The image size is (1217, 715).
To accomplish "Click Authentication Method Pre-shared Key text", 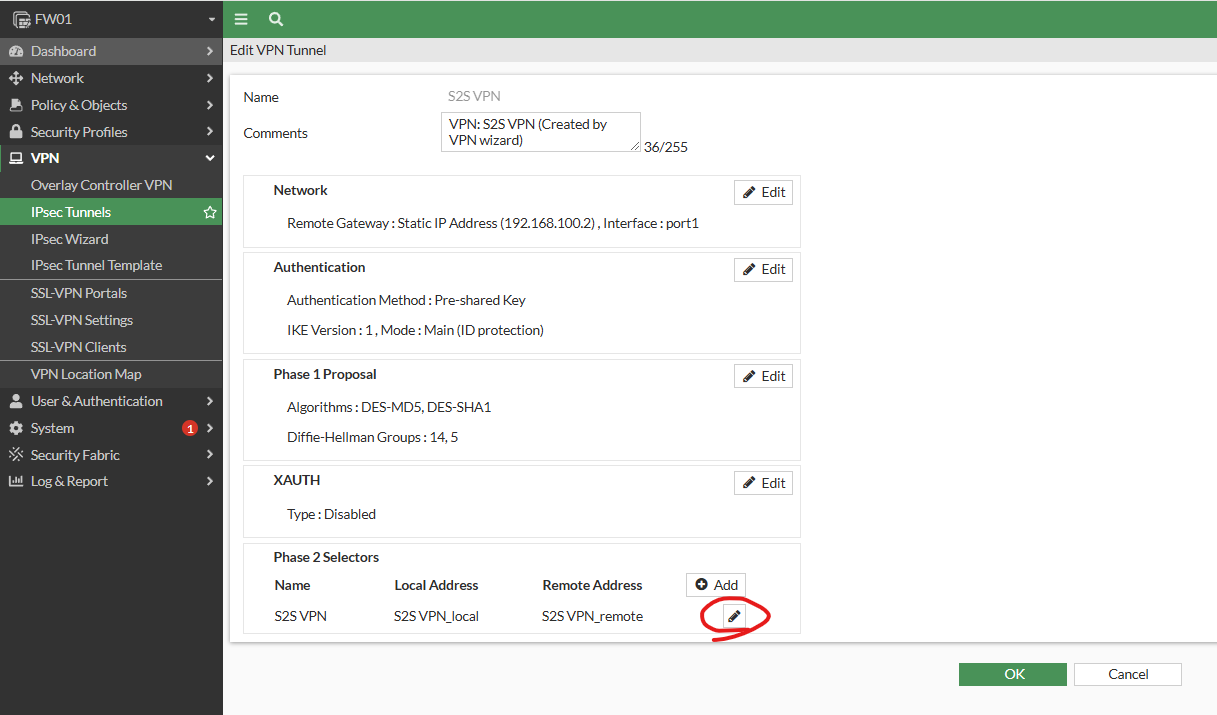I will click(x=406, y=300).
